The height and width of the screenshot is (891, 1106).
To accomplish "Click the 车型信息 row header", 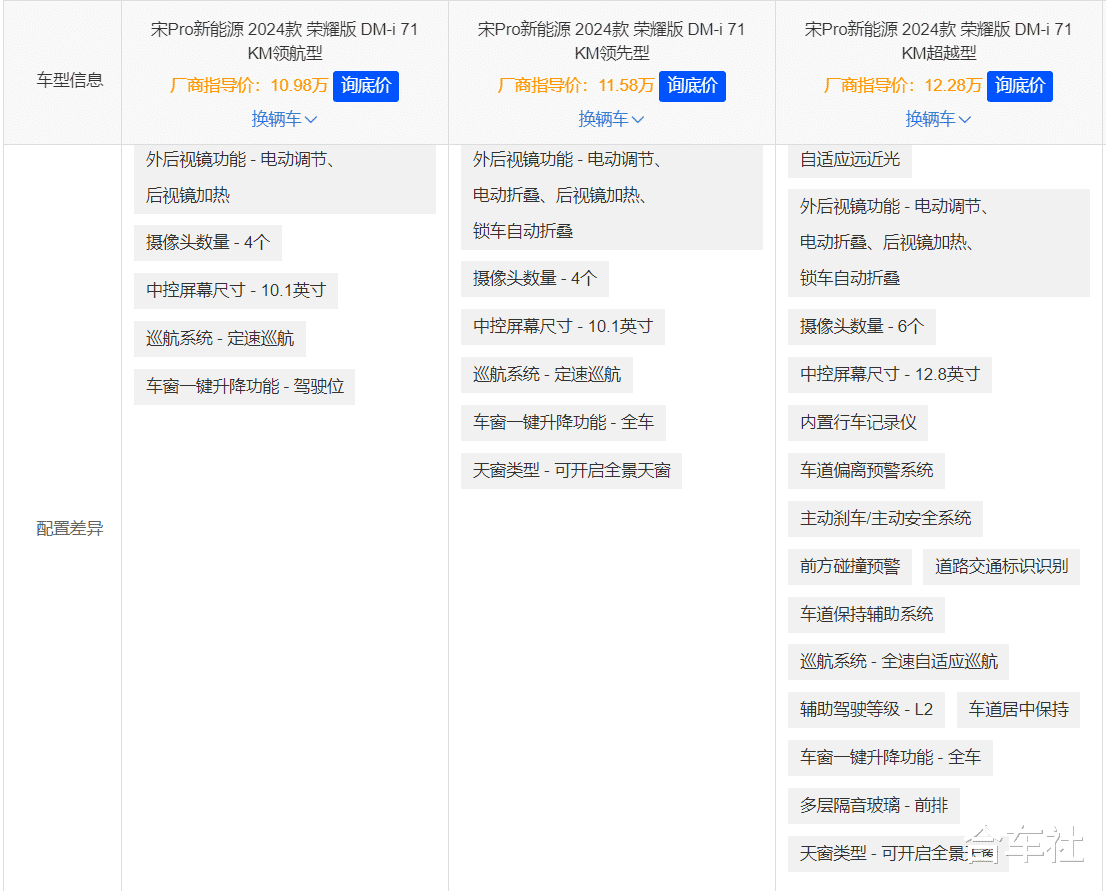I will (x=70, y=80).
